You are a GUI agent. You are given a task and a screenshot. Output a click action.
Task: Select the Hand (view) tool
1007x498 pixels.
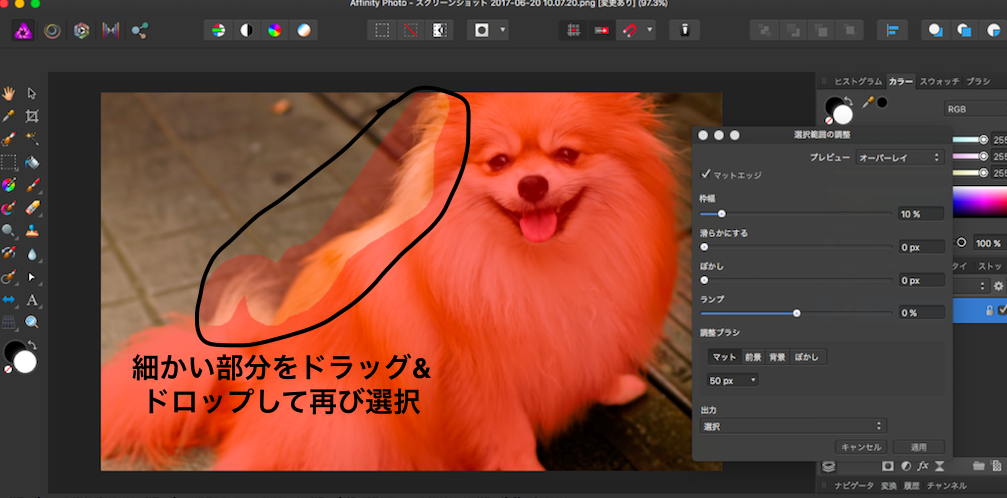[x=9, y=93]
